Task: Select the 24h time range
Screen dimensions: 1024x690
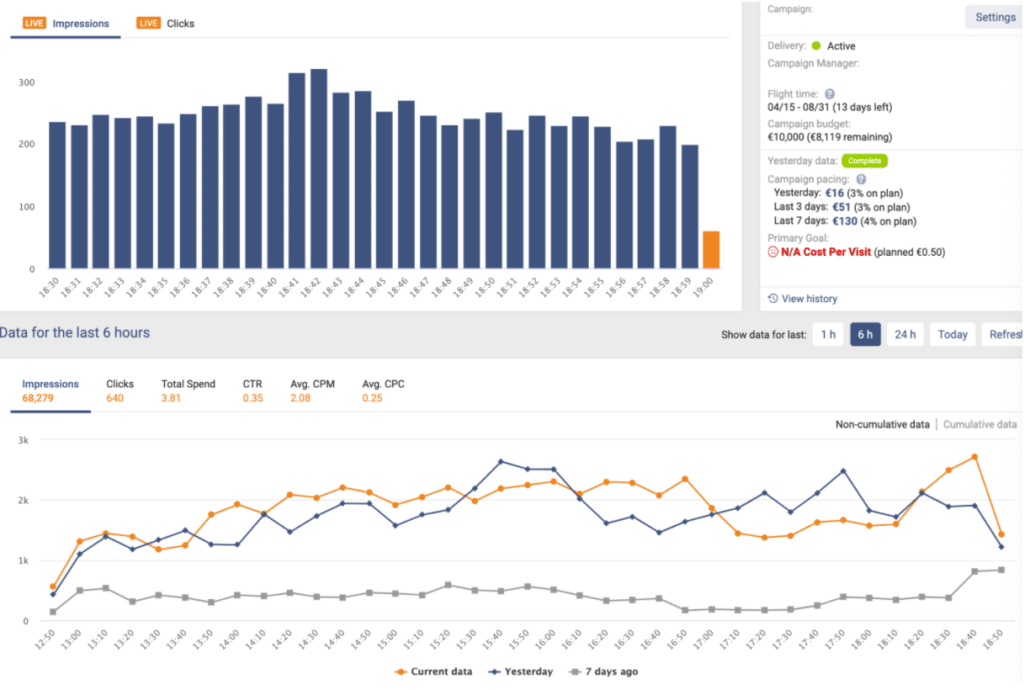Action: pos(904,334)
